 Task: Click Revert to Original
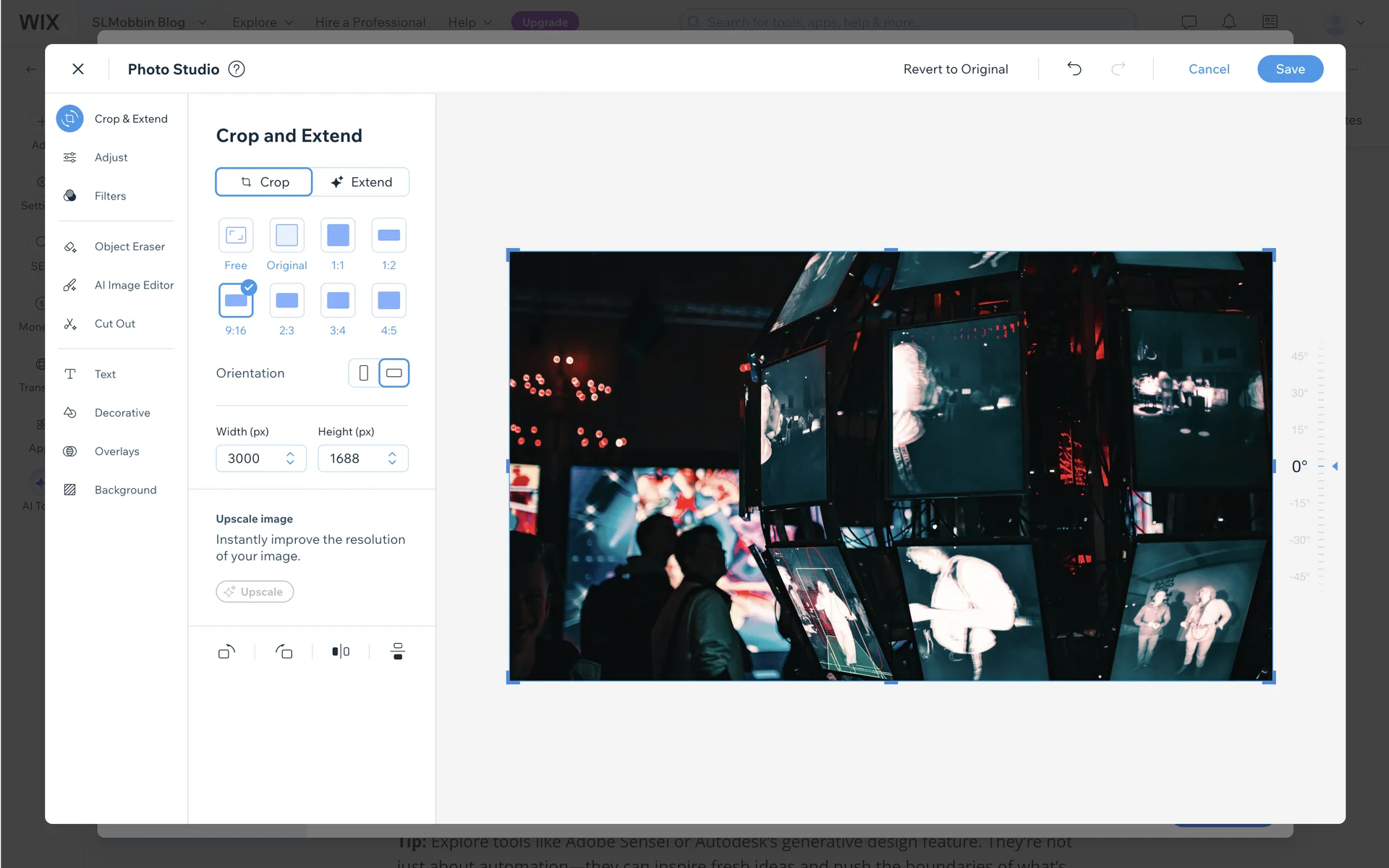[955, 69]
